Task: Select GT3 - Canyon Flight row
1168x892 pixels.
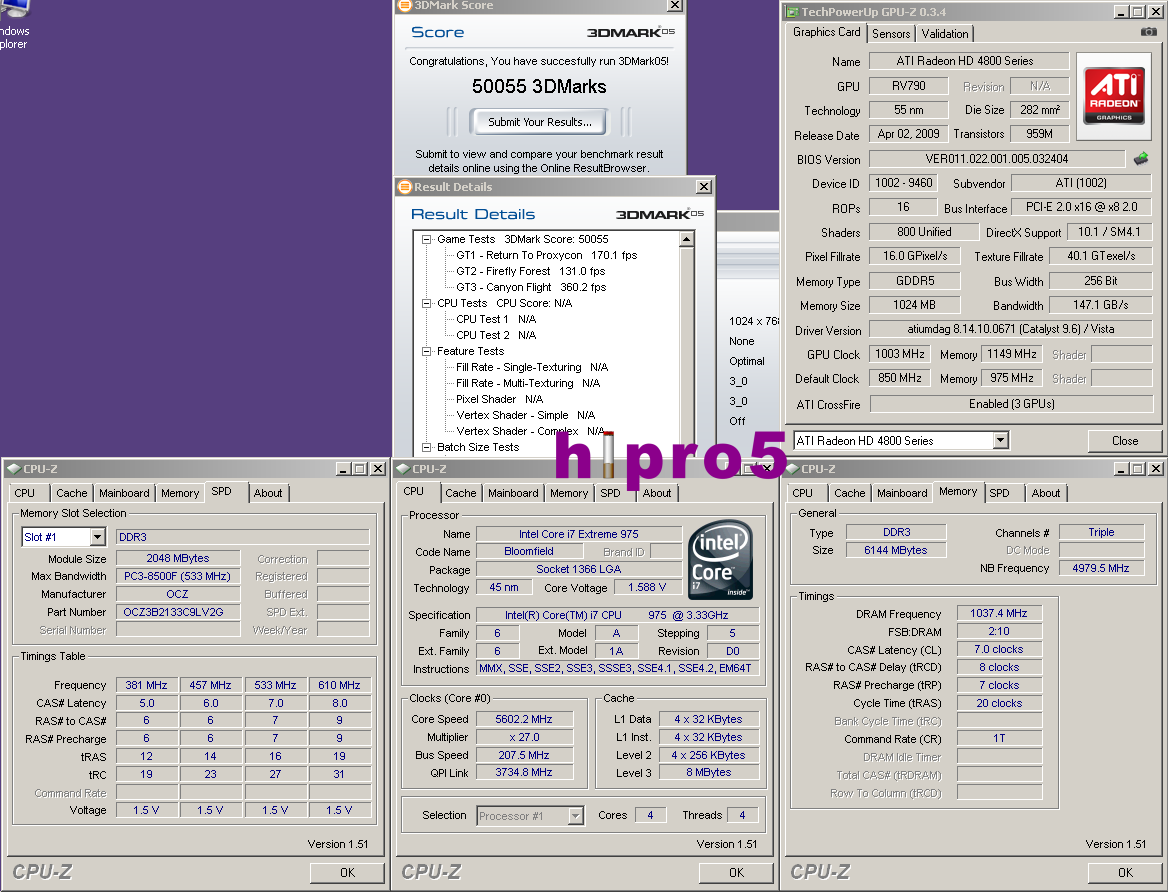Action: pos(531,287)
